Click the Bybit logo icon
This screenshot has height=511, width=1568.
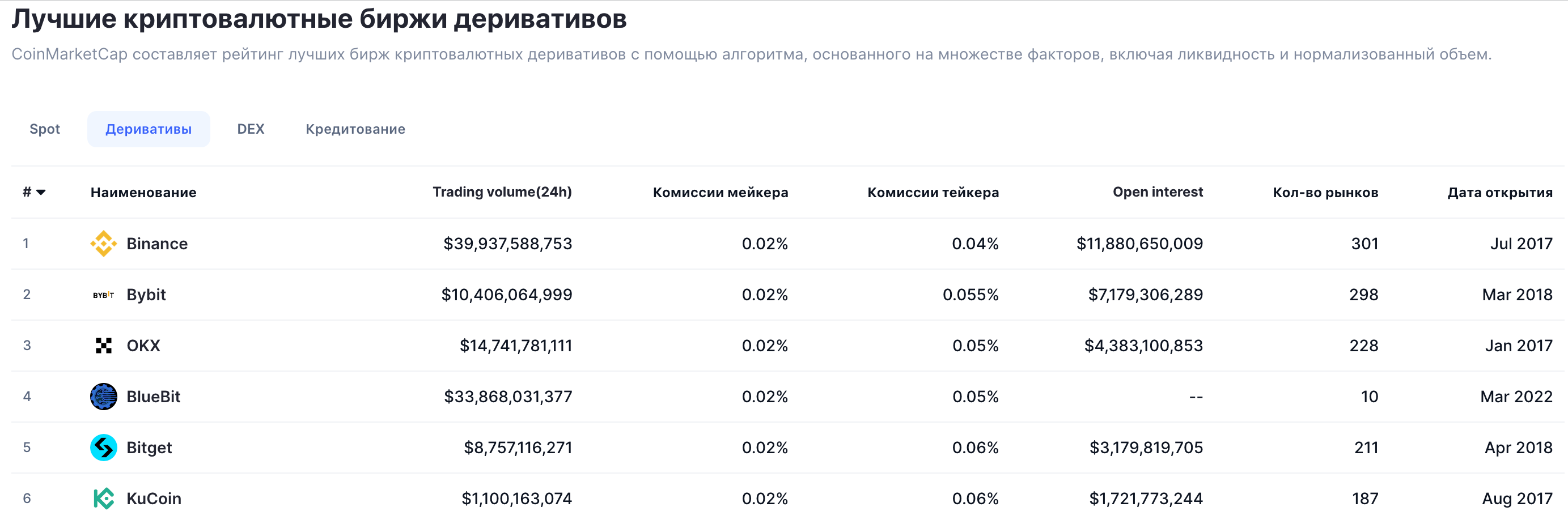[104, 295]
